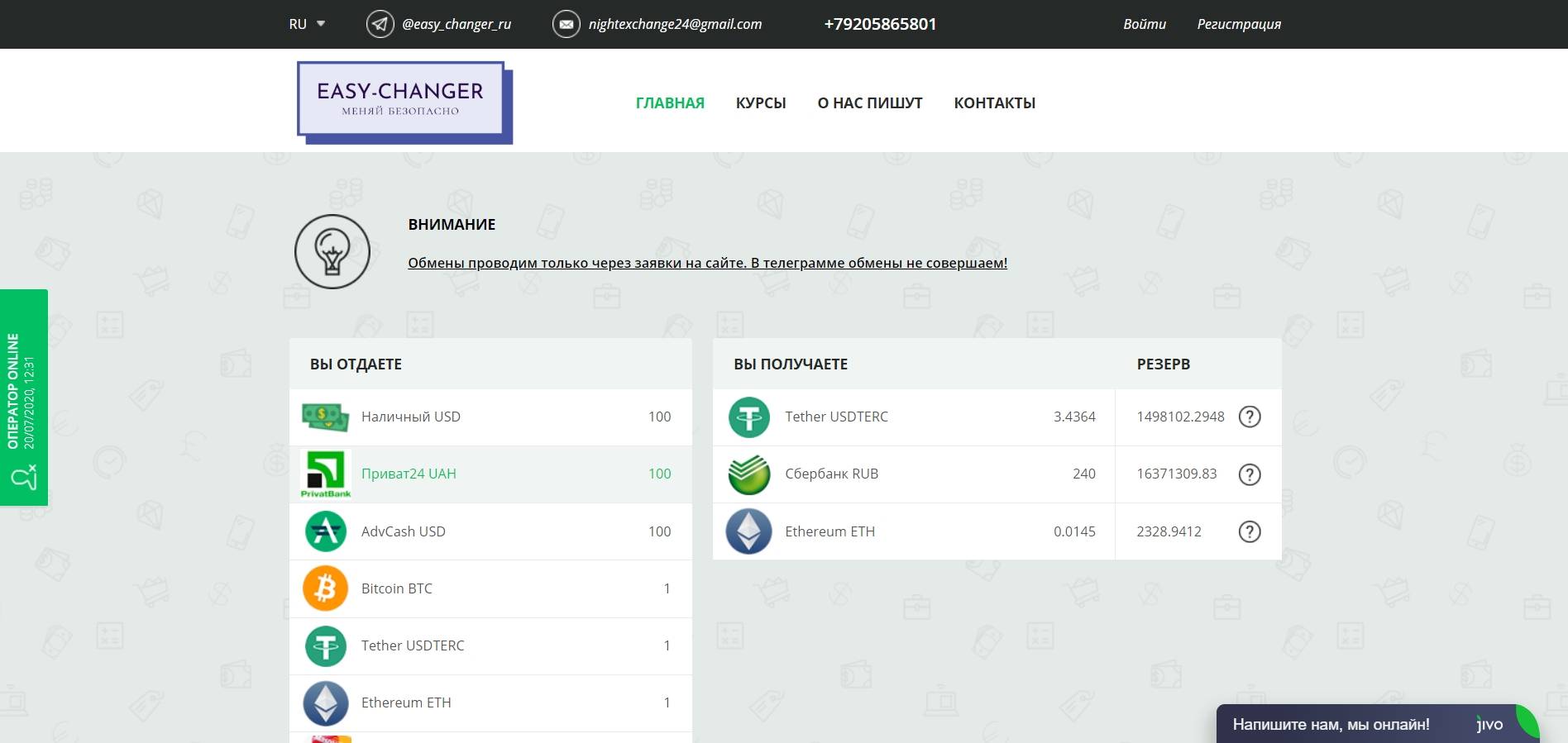
Task: Select Ethereum ETH in the give list
Action: point(490,703)
